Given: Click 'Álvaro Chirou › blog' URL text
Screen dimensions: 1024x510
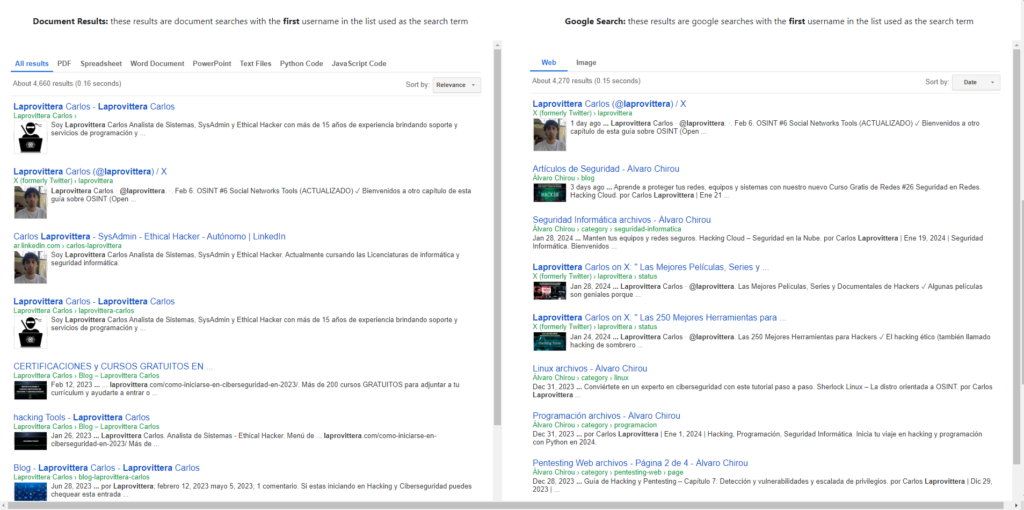Looking at the screenshot, I should coord(563,178).
